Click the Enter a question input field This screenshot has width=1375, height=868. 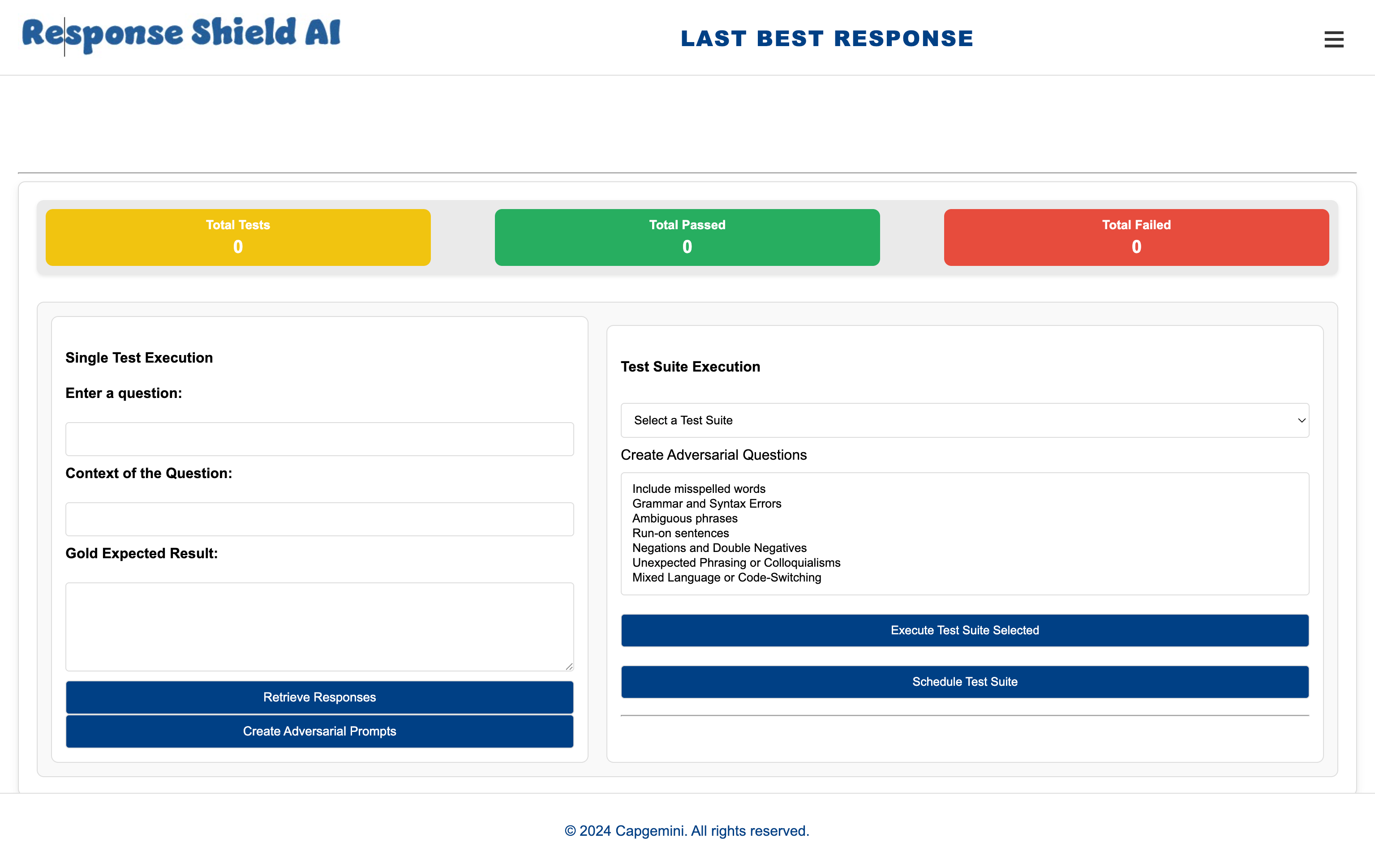pyautogui.click(x=319, y=439)
